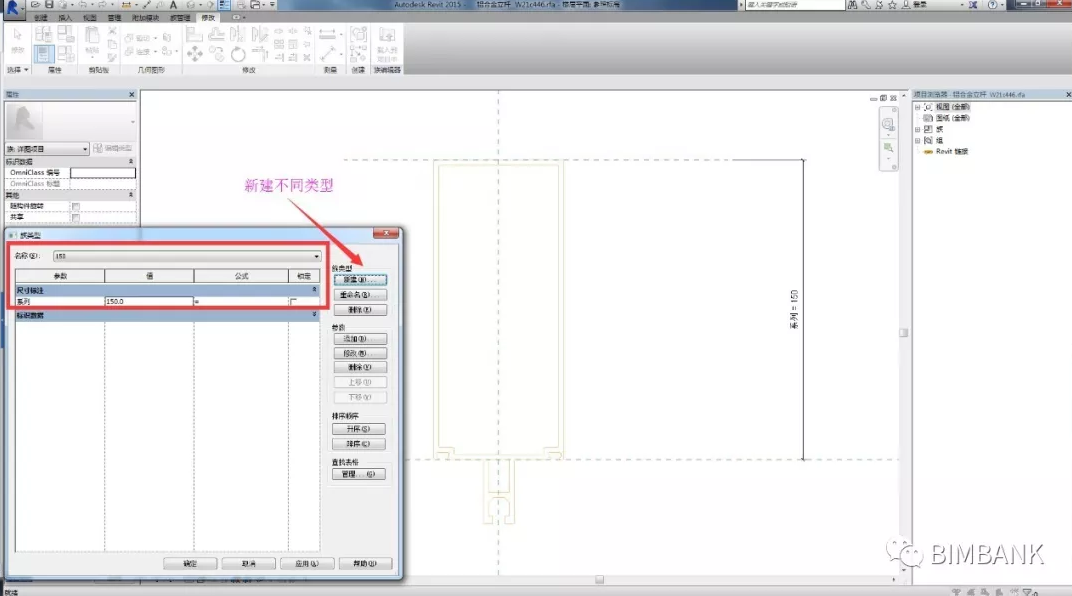Click the Measure between two references icon
Viewport: 1072px width, 596px height.
[x=327, y=33]
